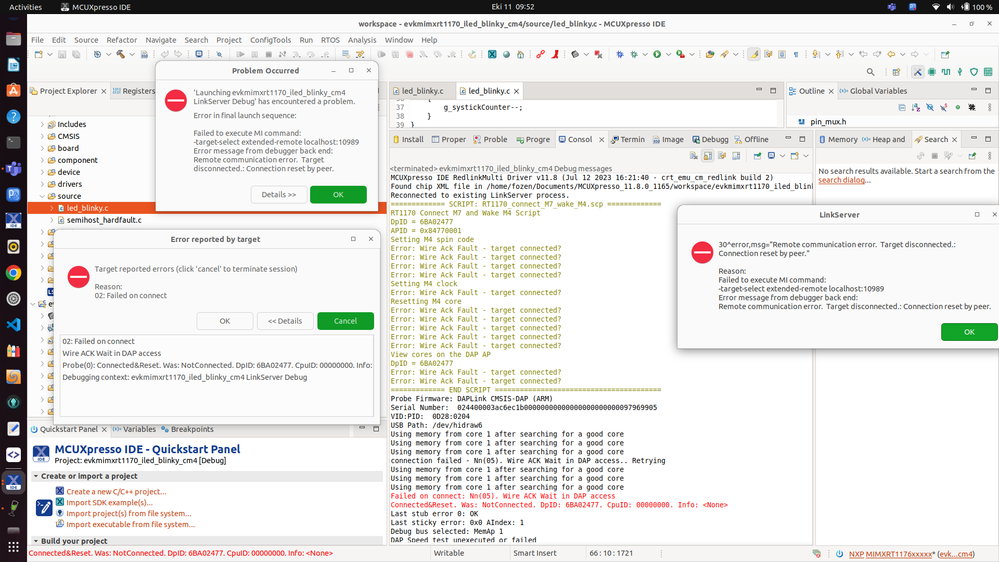Toggle Pin Console icon in Console toolbar
This screenshot has height=562, width=999.
point(758,155)
